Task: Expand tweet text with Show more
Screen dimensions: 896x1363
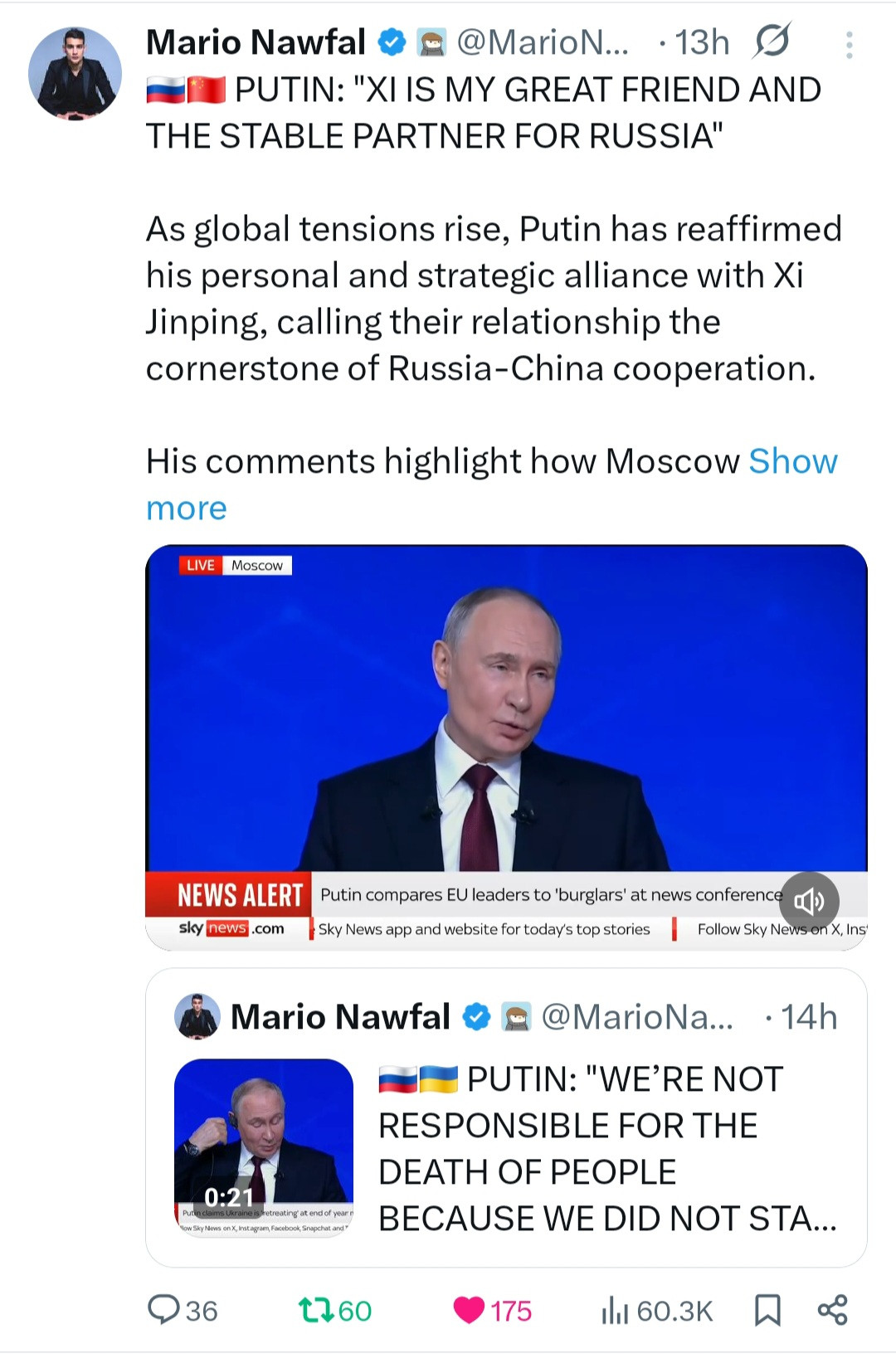Action: tap(792, 462)
